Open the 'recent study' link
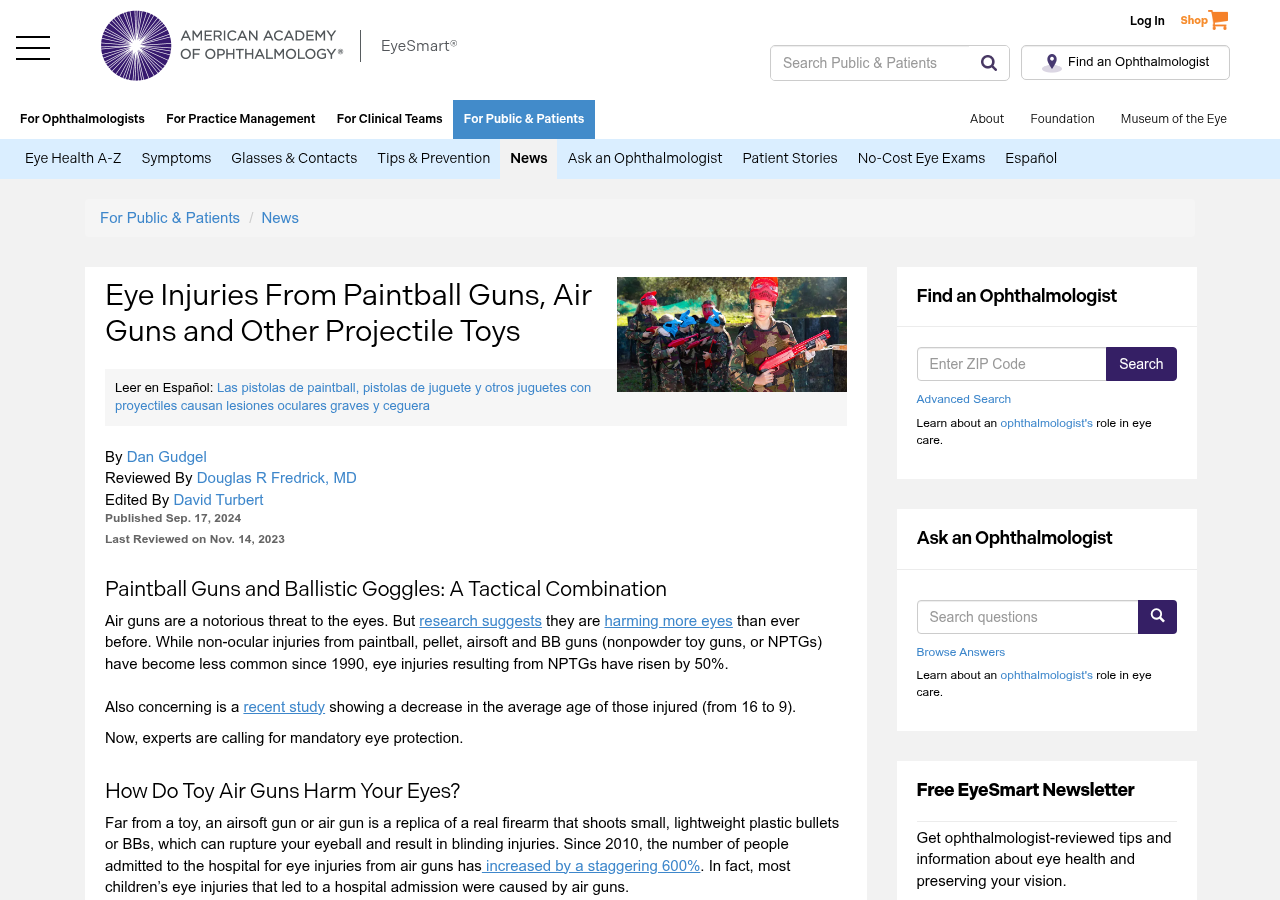1280x900 pixels. pyautogui.click(x=284, y=707)
